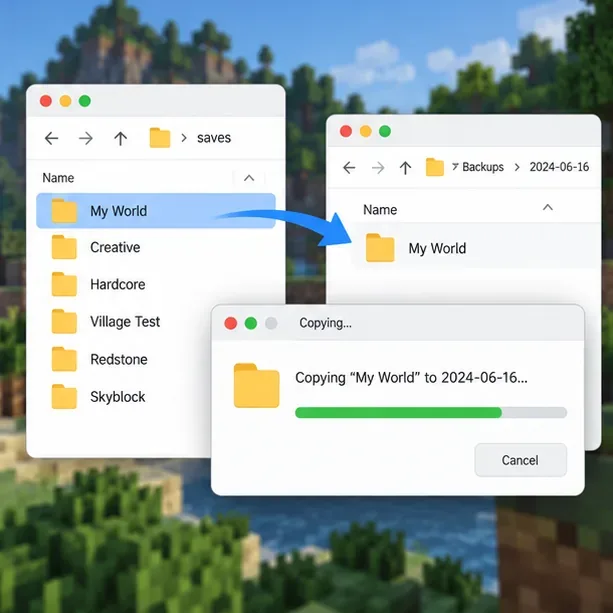The image size is (613, 613).
Task: Cancel the copy operation
Action: click(x=520, y=460)
